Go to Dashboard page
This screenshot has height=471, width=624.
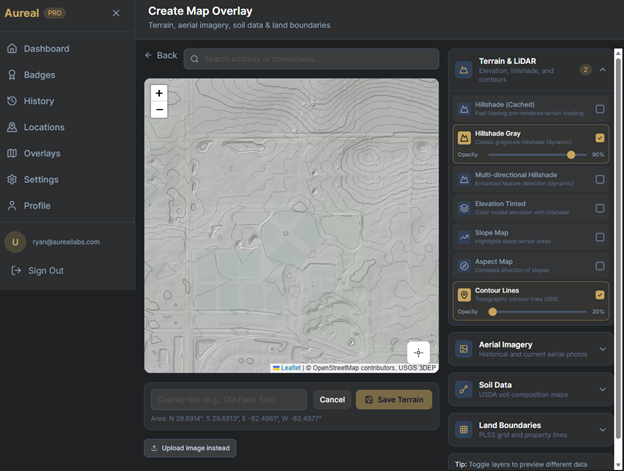pyautogui.click(x=47, y=49)
